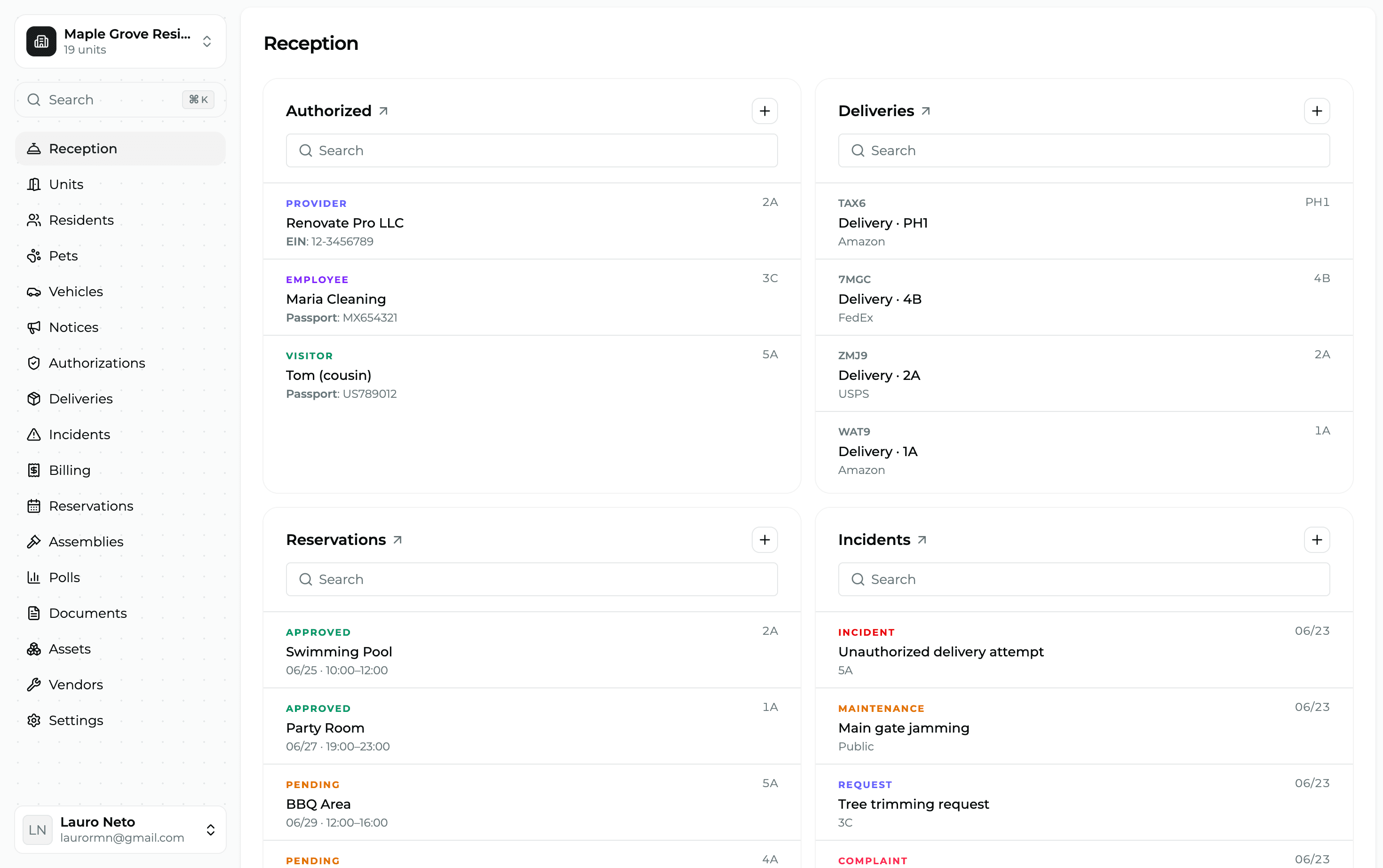
Task: Click the Notices megaphone icon
Action: click(x=34, y=327)
